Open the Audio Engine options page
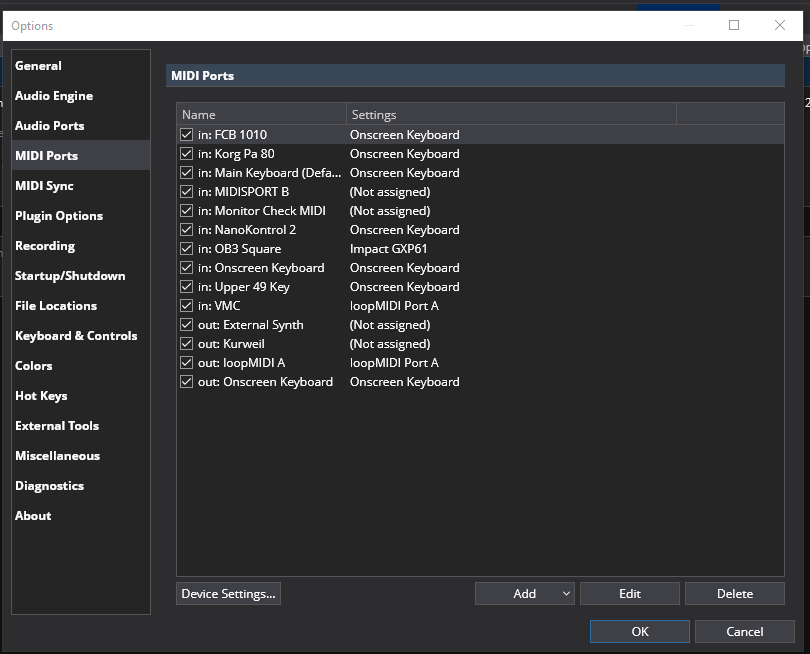This screenshot has width=810, height=654. click(54, 96)
